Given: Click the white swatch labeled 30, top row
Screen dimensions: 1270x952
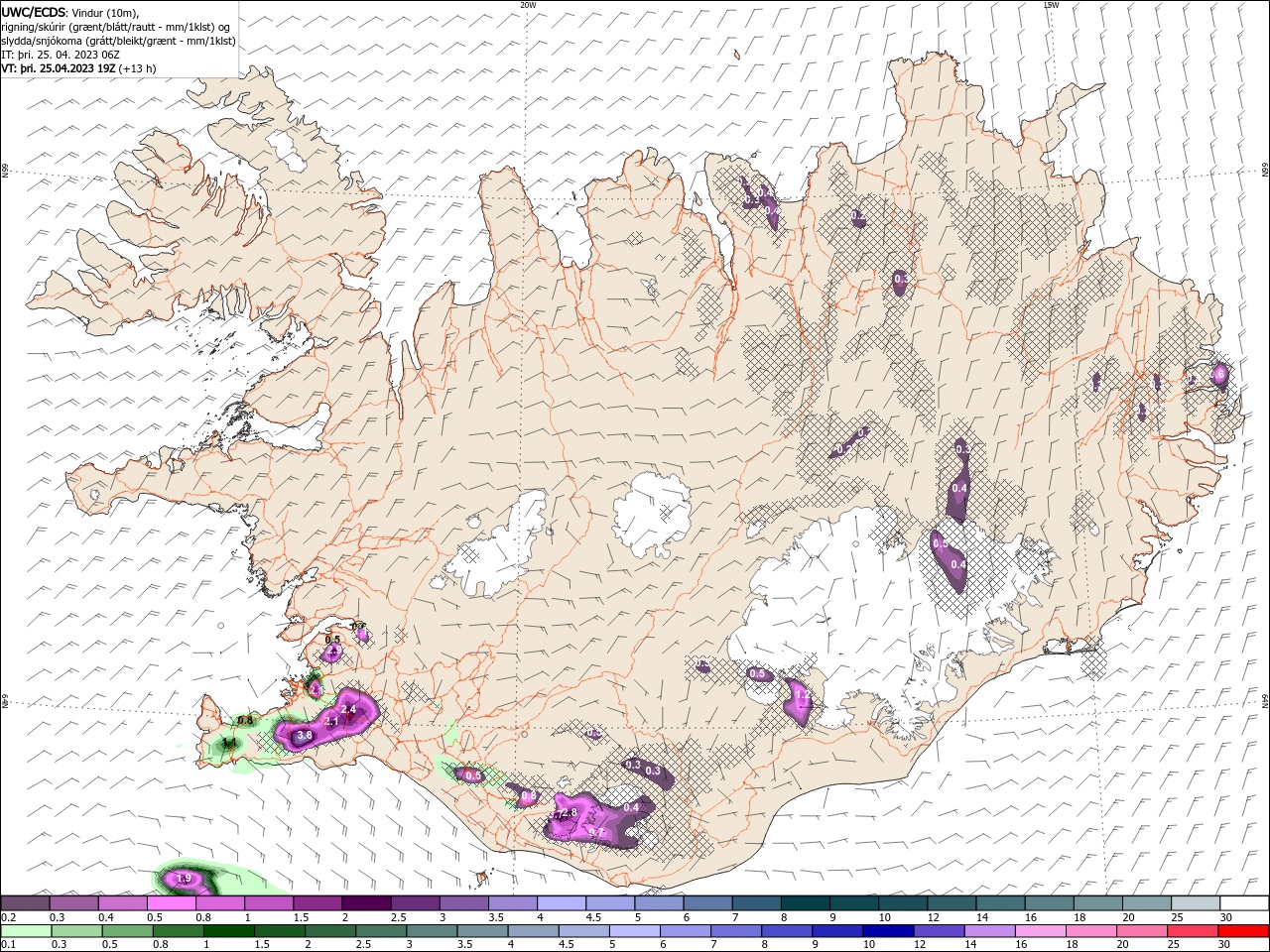Looking at the screenshot, I should click(1244, 903).
